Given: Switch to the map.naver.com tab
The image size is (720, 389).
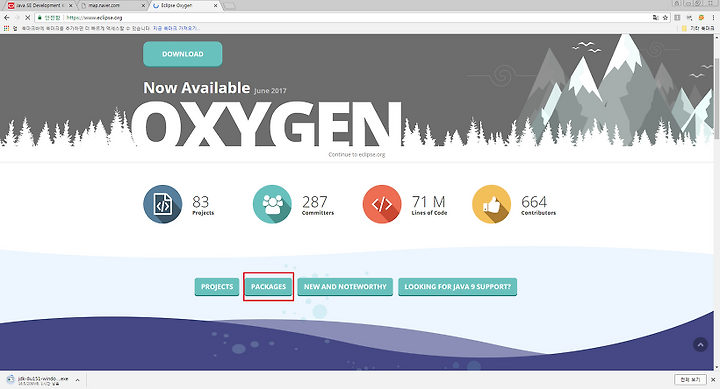Looking at the screenshot, I should (112, 6).
